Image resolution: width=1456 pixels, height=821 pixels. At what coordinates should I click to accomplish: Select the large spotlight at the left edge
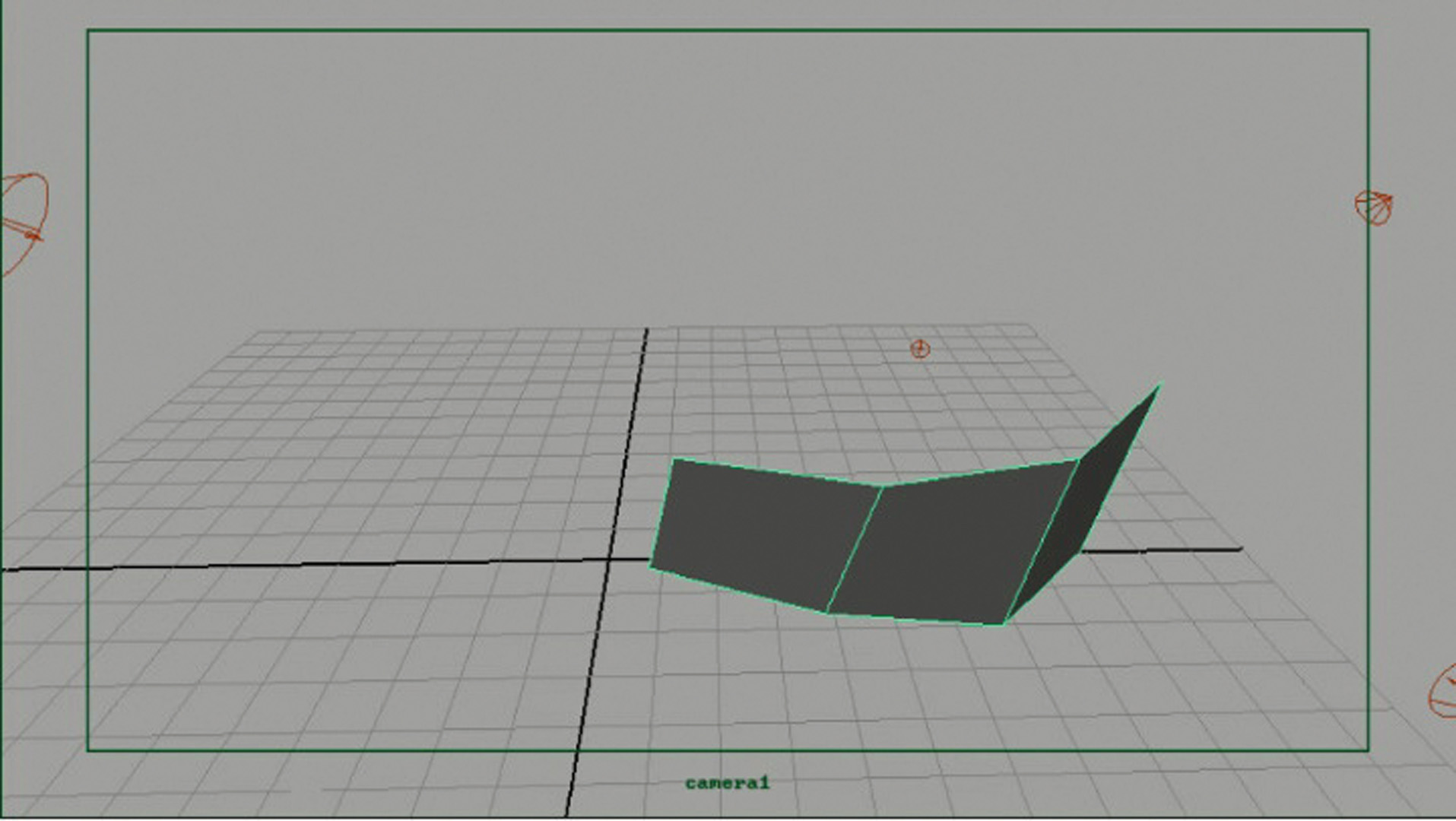coord(24,220)
